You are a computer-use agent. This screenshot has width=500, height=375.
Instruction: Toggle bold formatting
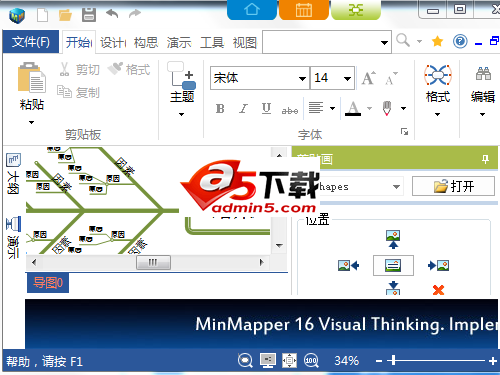(x=220, y=109)
